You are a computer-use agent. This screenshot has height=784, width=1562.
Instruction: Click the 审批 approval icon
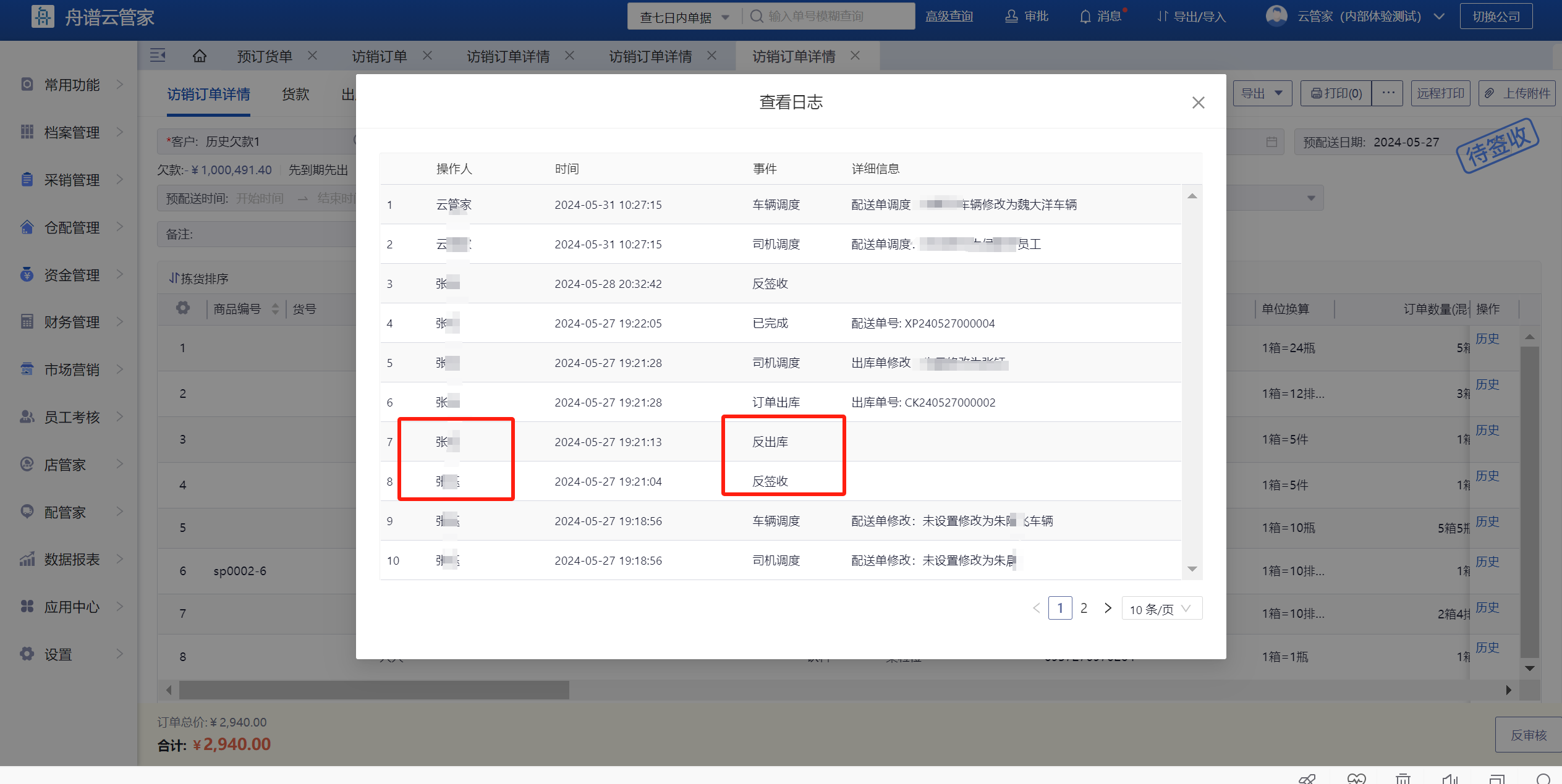click(x=1011, y=17)
